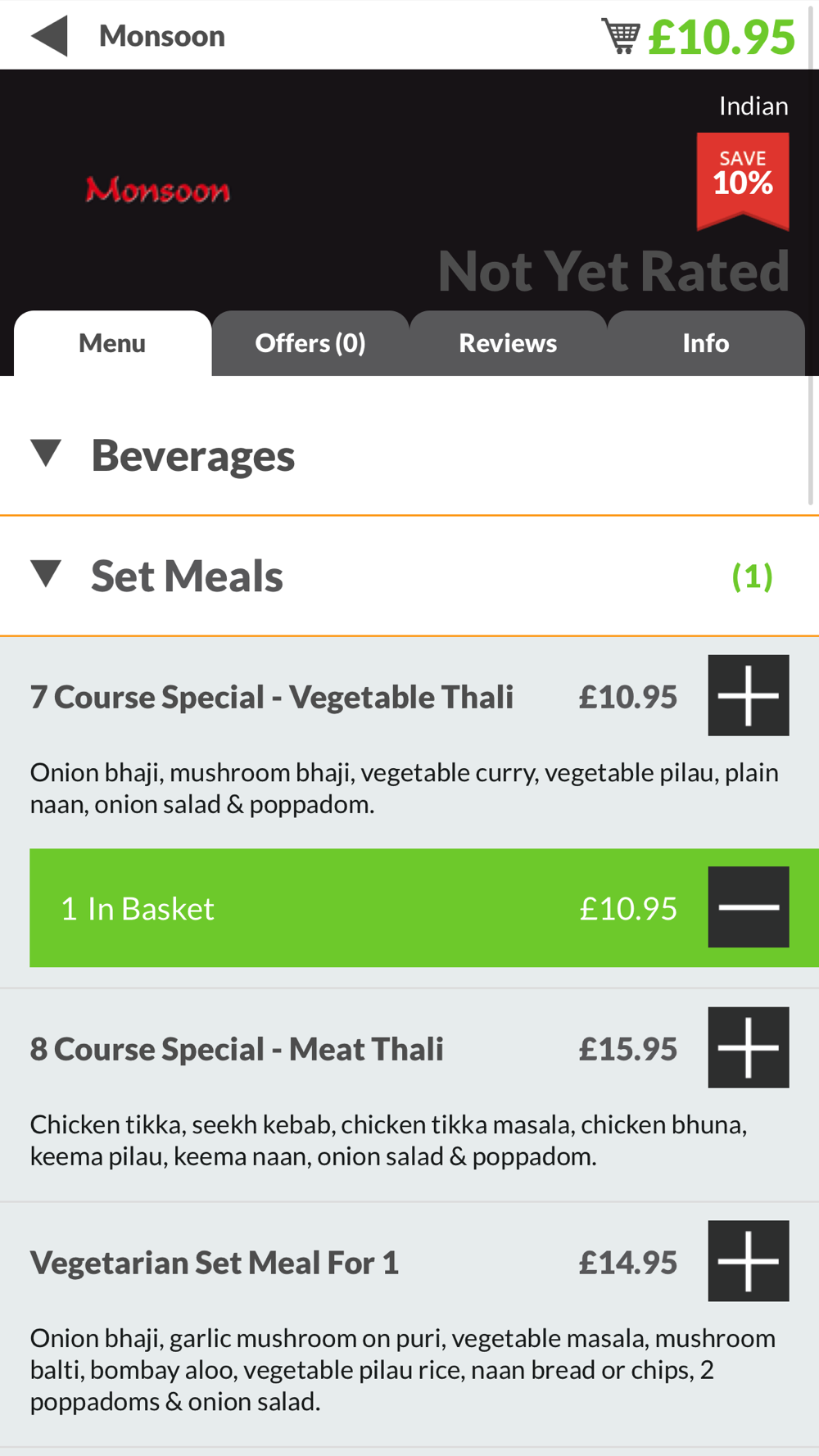Viewport: 819px width, 1456px height.
Task: Open the Info tab
Action: (705, 343)
